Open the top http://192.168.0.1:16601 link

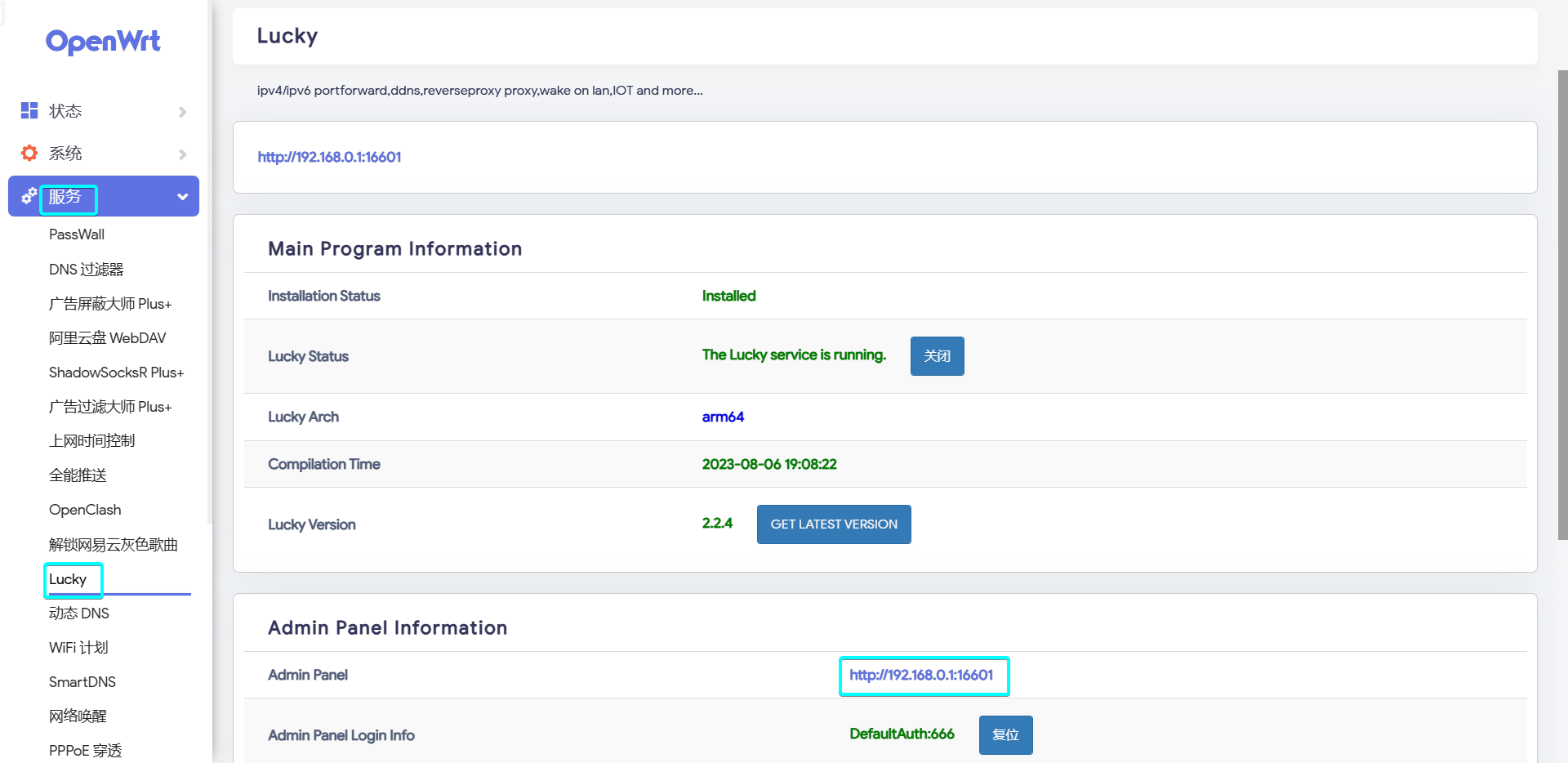[329, 157]
